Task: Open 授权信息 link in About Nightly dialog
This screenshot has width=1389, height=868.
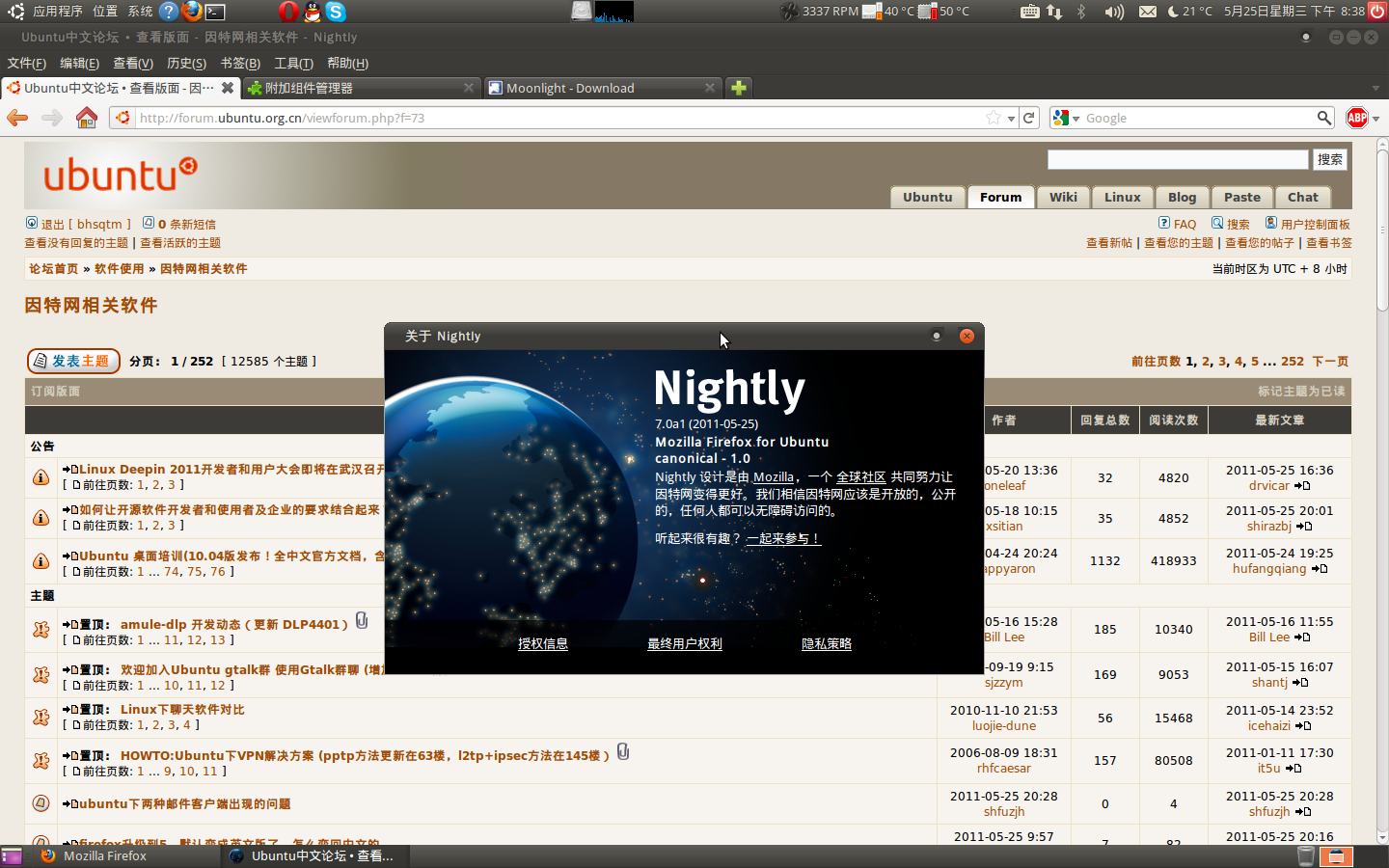Action: click(x=543, y=643)
